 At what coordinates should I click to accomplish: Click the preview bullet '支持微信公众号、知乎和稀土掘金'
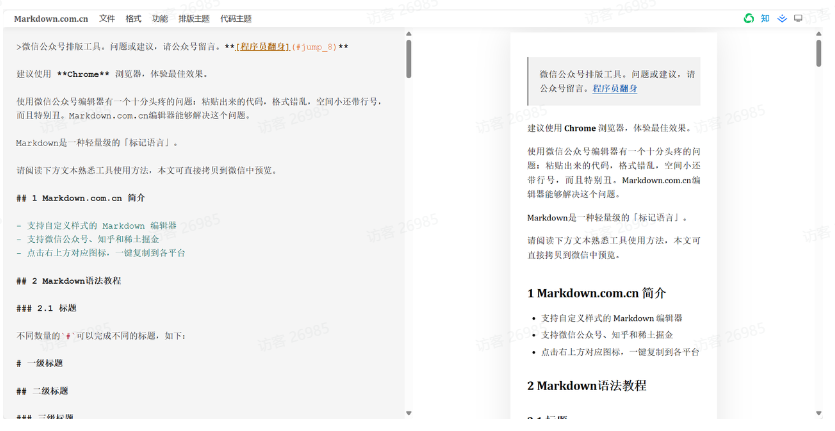point(607,335)
